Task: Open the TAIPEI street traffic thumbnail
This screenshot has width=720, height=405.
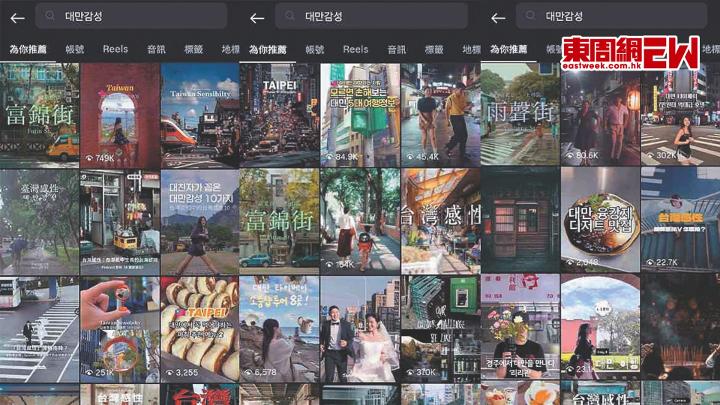Action: (x=279, y=115)
